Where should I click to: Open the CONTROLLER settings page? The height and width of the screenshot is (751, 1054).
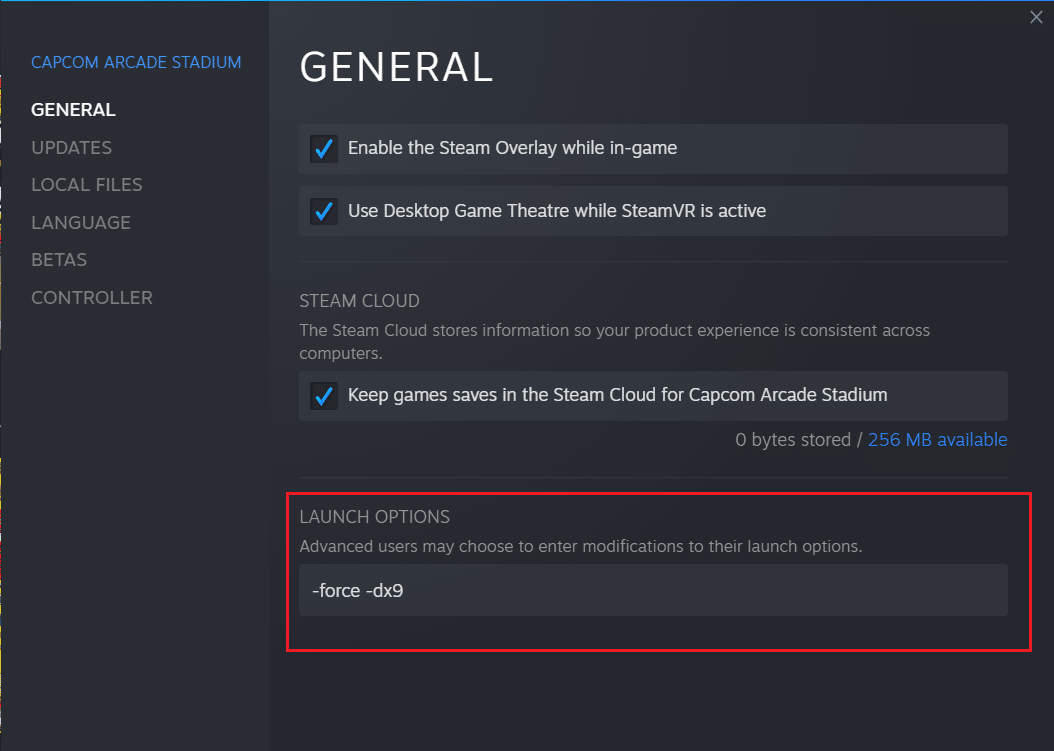[x=92, y=297]
